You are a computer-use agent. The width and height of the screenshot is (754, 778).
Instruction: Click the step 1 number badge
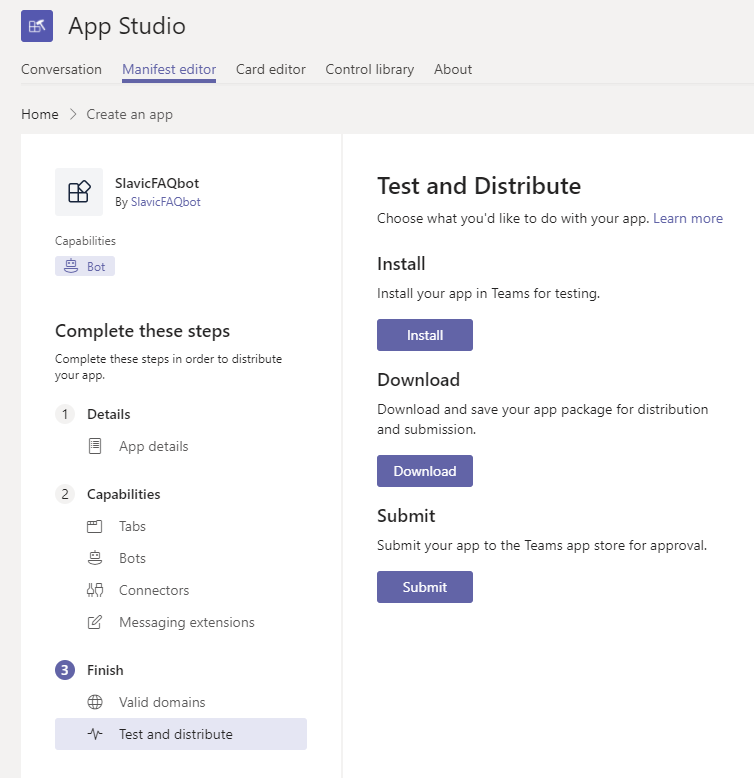point(65,414)
